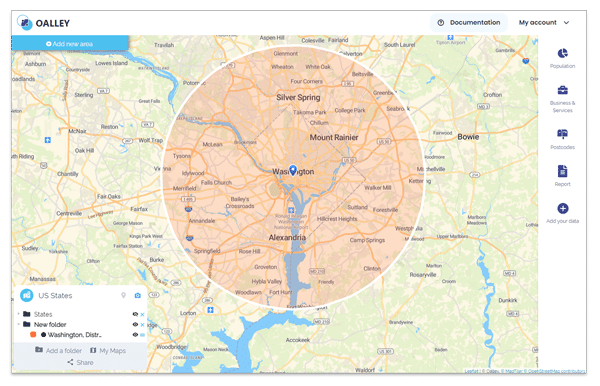
Task: Click the Silver Spring map label
Action: pos(298,97)
